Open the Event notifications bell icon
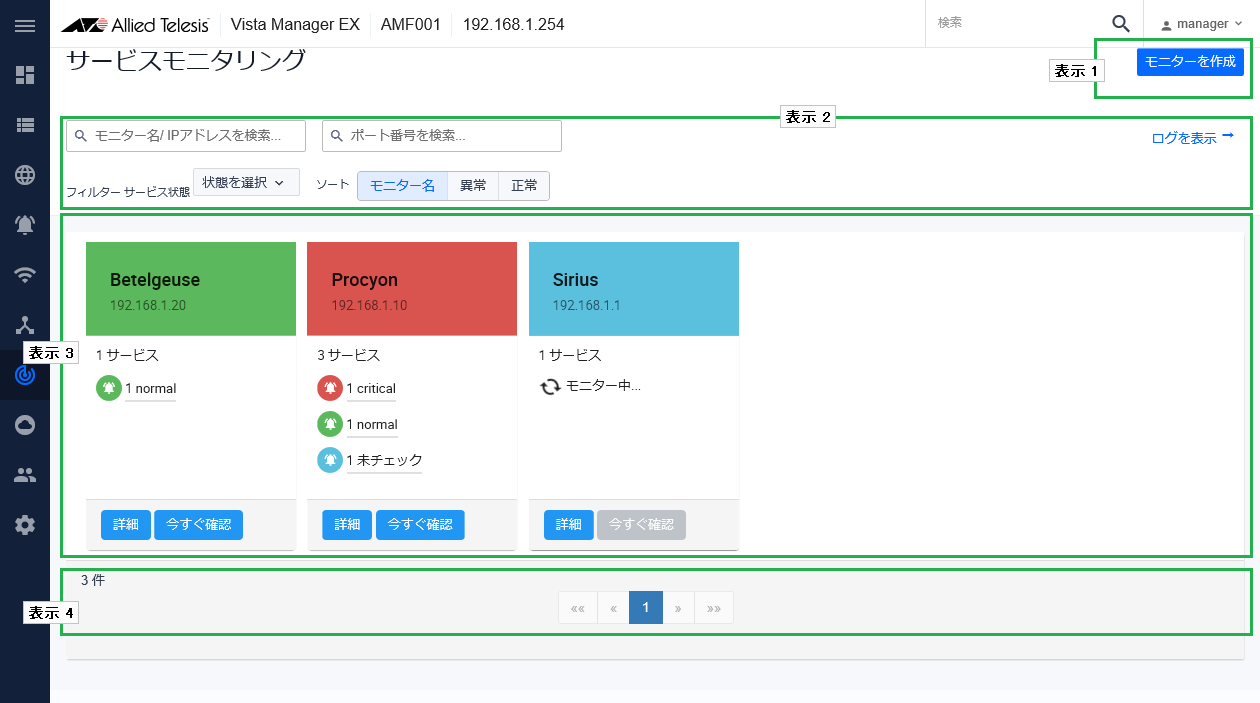 click(x=25, y=225)
